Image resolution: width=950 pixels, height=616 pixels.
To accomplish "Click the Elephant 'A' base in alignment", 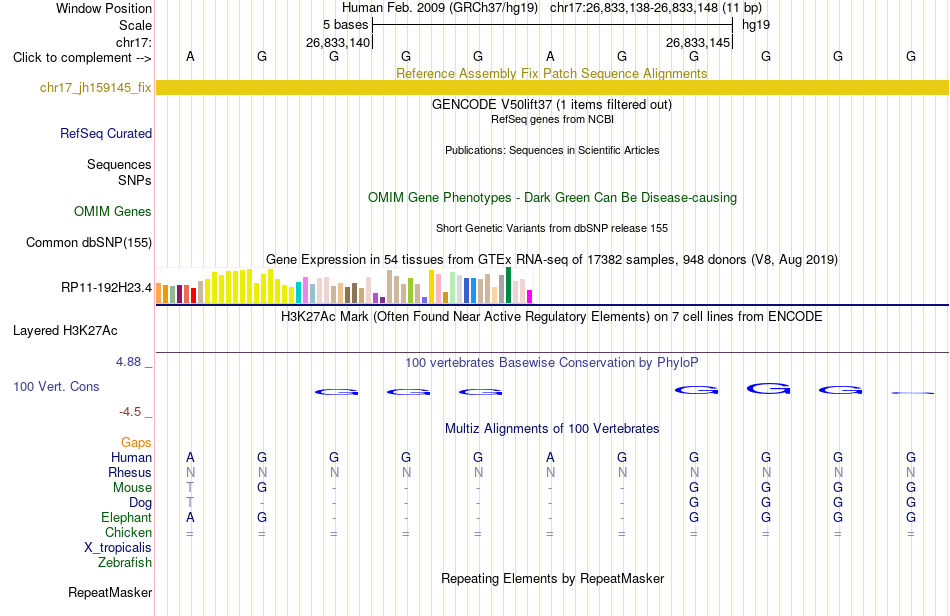I will [190, 517].
